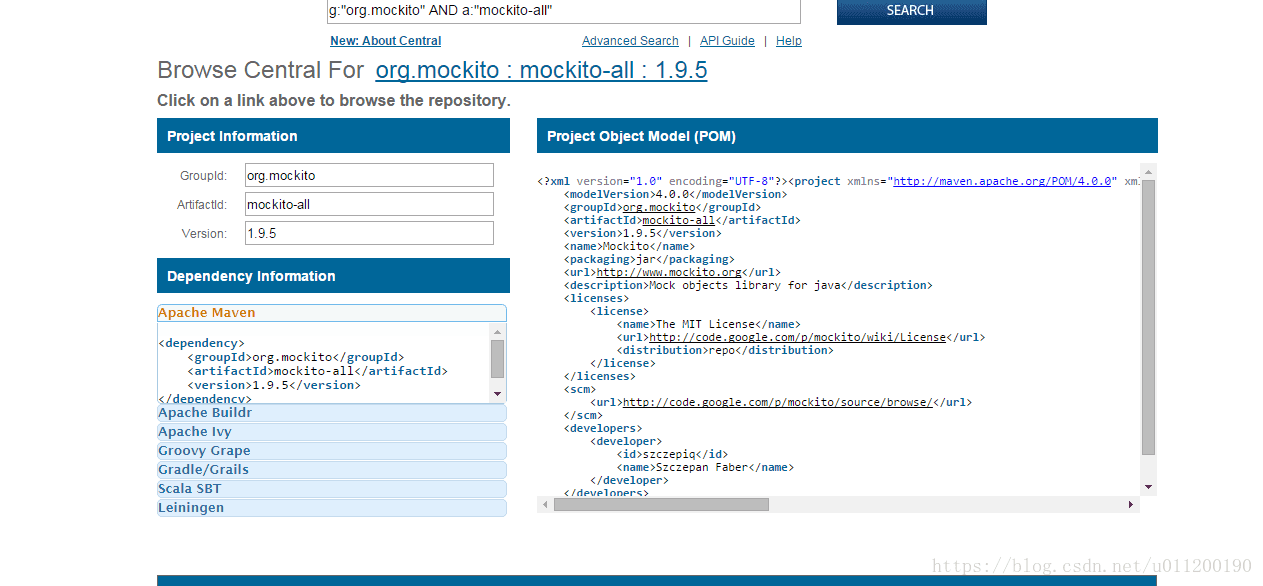The height and width of the screenshot is (586, 1263).
Task: Click the POM panel scroll-up arrow
Action: pyautogui.click(x=1149, y=171)
